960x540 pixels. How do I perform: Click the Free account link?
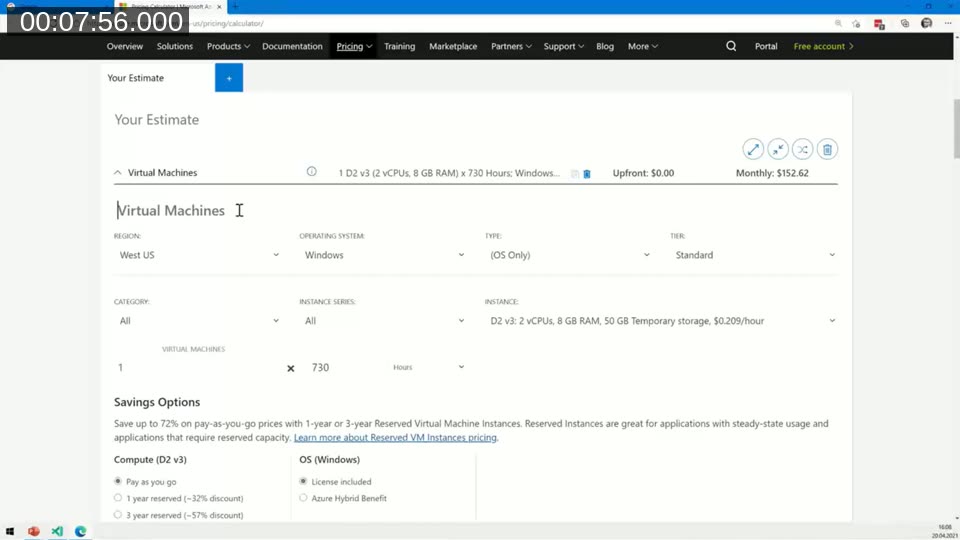[x=823, y=47]
